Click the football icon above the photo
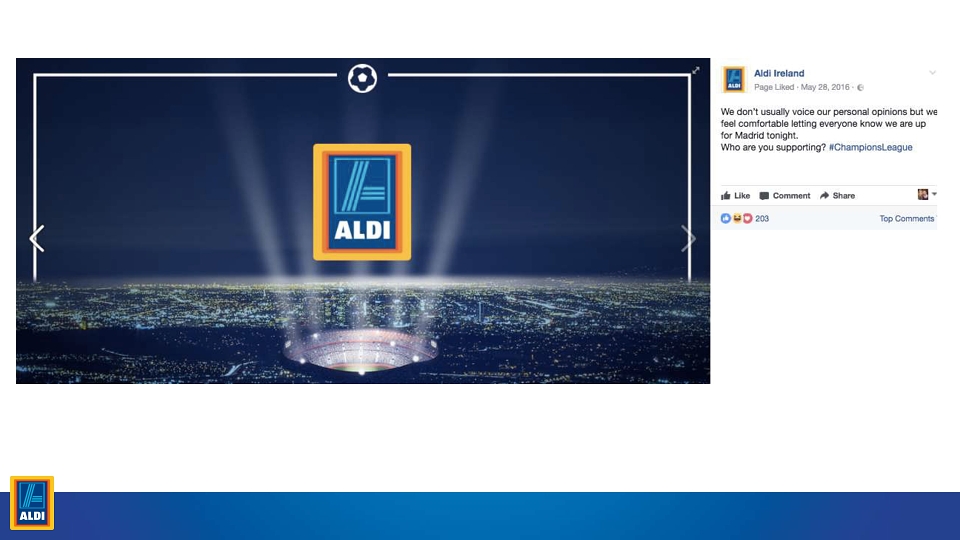The height and width of the screenshot is (540, 960). pos(362,78)
